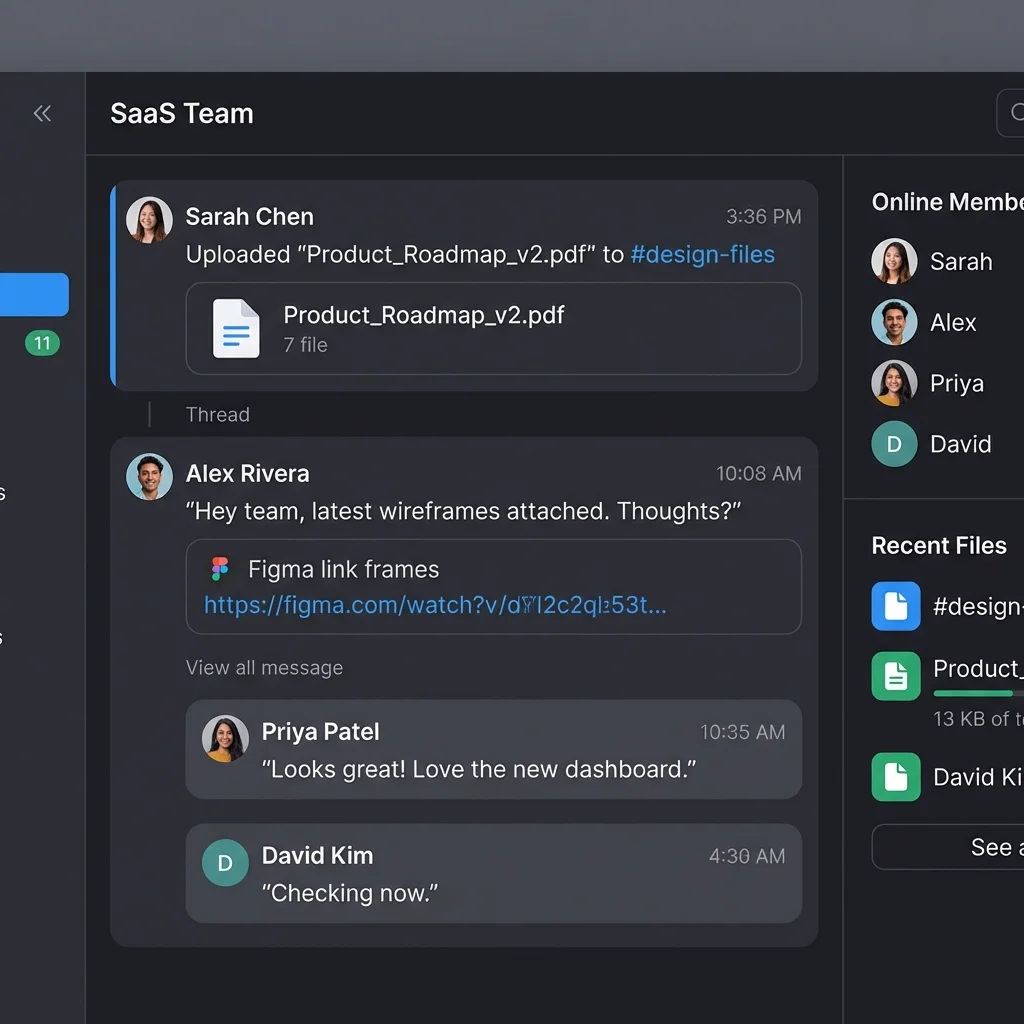This screenshot has width=1024, height=1024.
Task: Select David's green initial avatar in Online Members
Action: tap(893, 444)
